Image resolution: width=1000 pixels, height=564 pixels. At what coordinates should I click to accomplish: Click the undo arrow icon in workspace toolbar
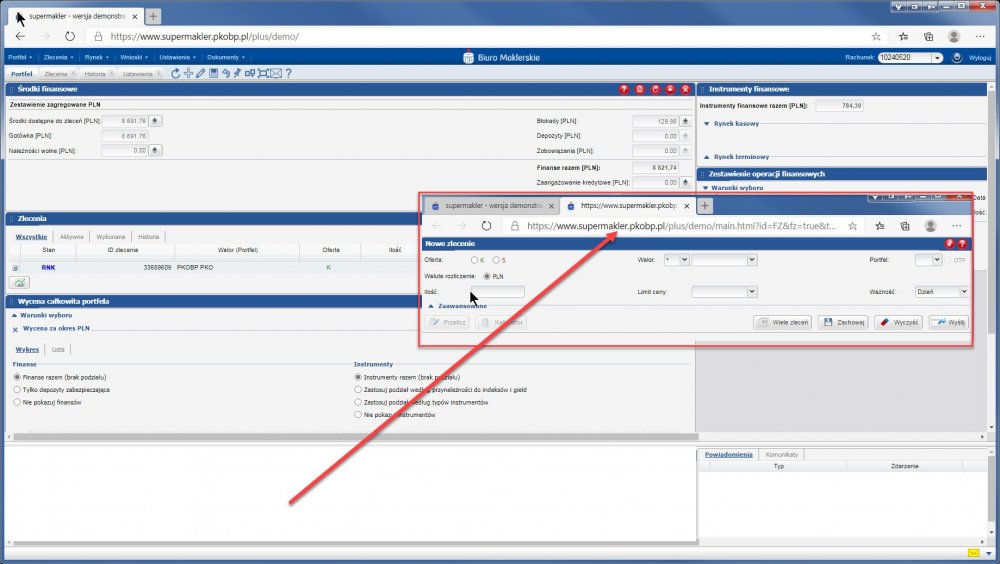pyautogui.click(x=225, y=73)
